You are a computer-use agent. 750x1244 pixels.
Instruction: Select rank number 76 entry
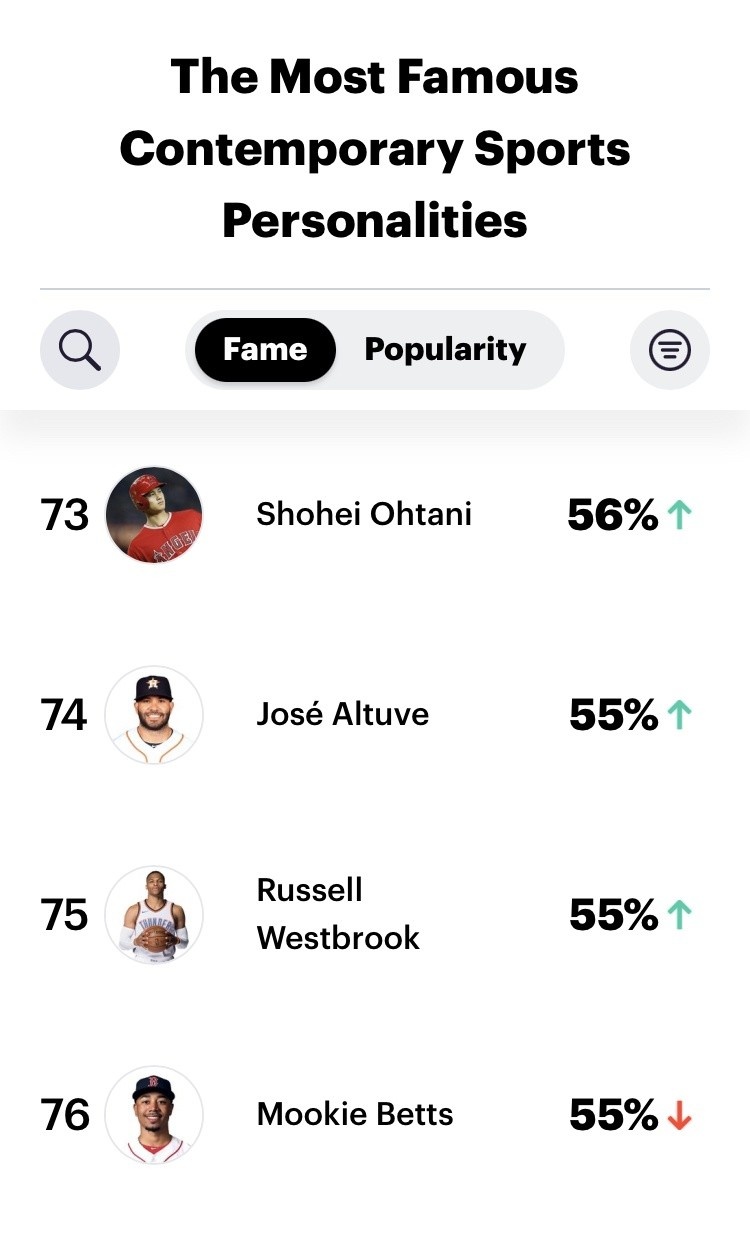pos(65,1115)
